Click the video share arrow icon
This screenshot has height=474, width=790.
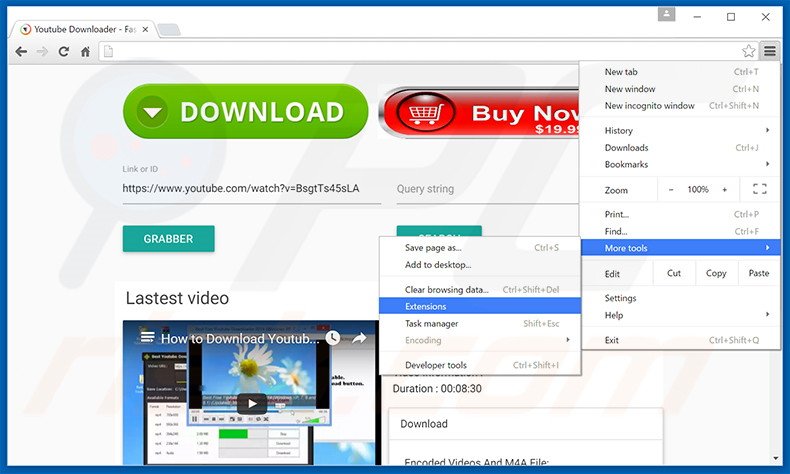[x=359, y=338]
